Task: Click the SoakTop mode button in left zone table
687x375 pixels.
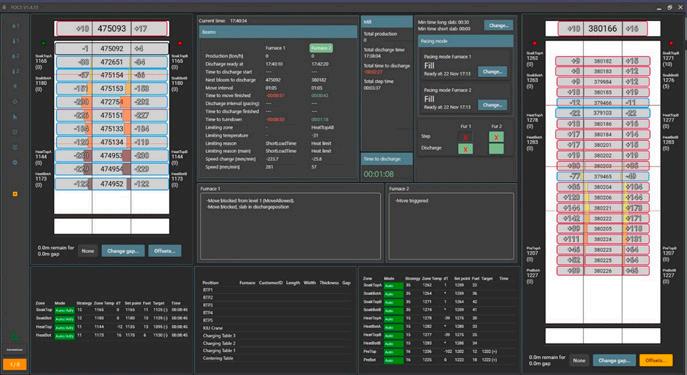Action: (64, 310)
